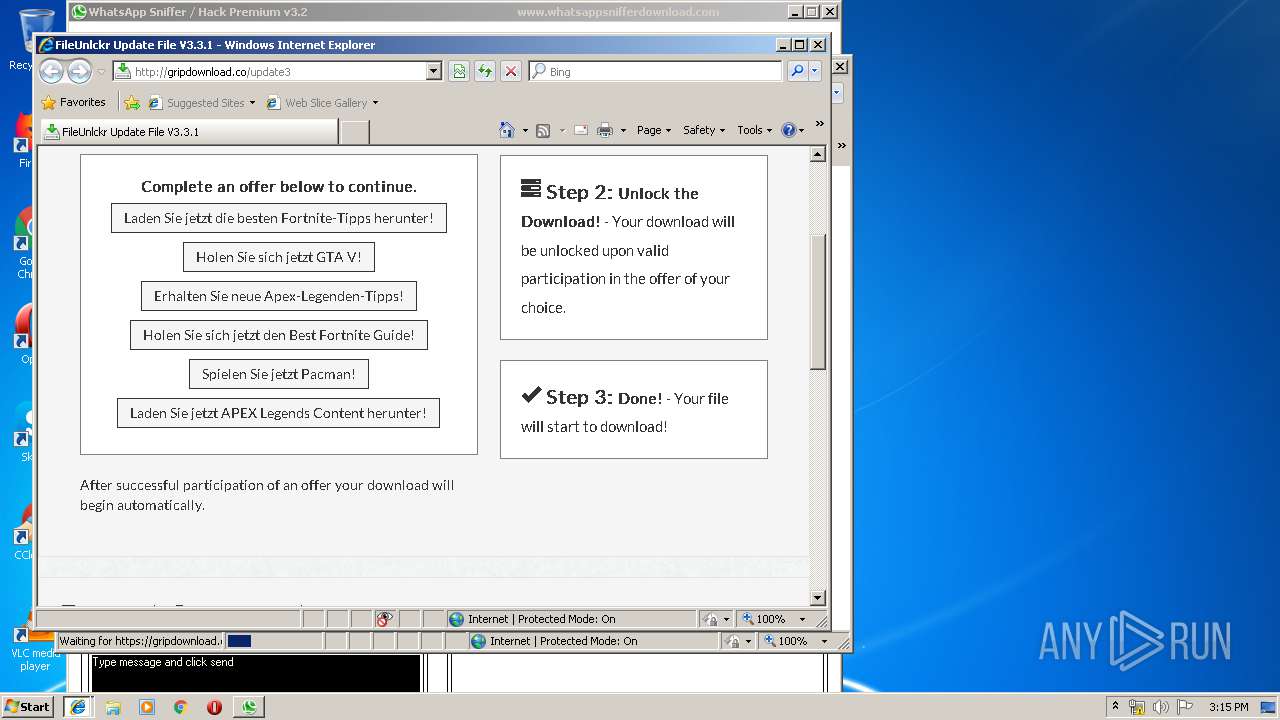Click the privacy report eye icon in status bar
Viewport: 1280px width, 720px height.
pyautogui.click(x=385, y=619)
